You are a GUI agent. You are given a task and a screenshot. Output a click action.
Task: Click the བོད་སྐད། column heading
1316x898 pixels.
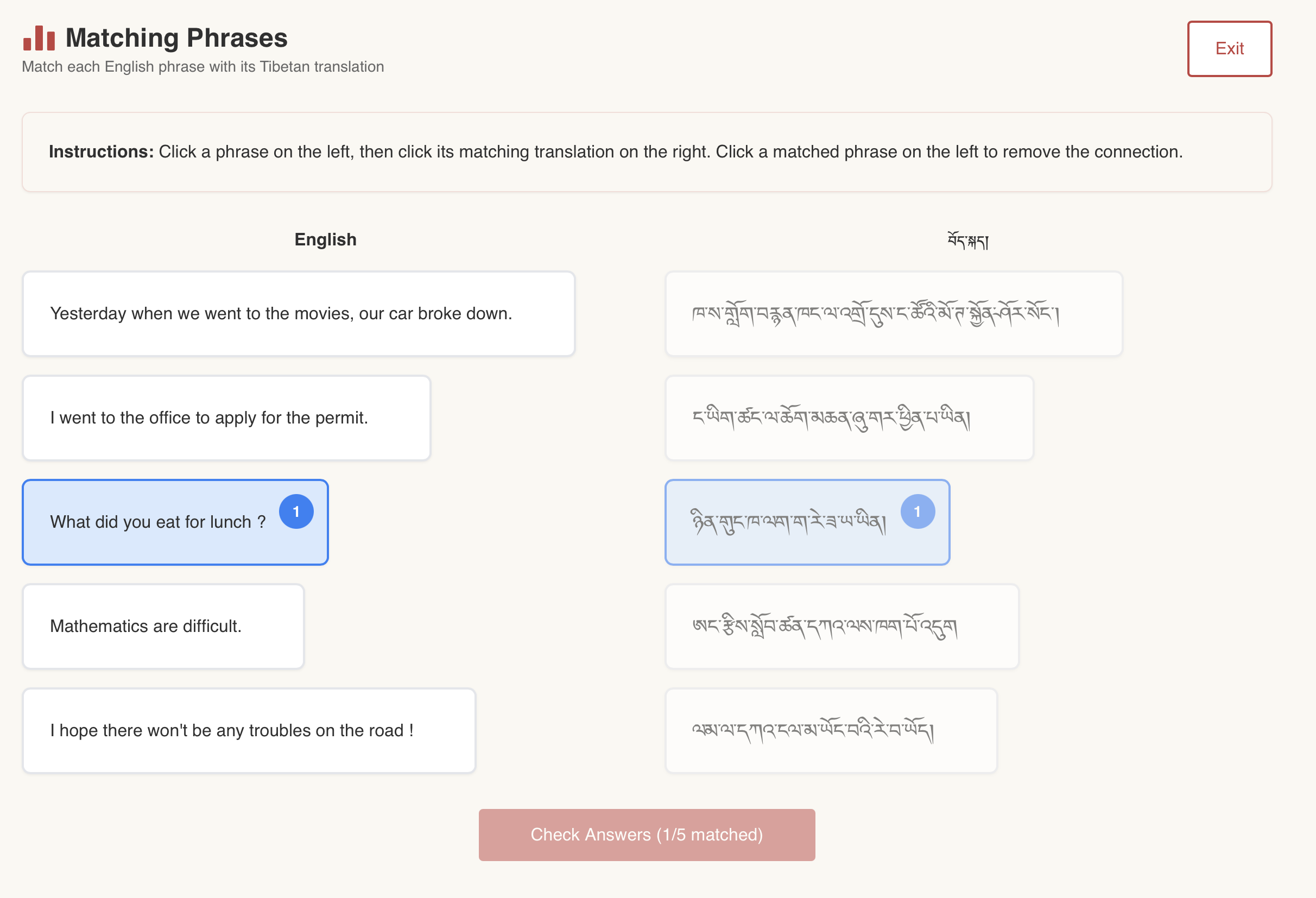(968, 241)
